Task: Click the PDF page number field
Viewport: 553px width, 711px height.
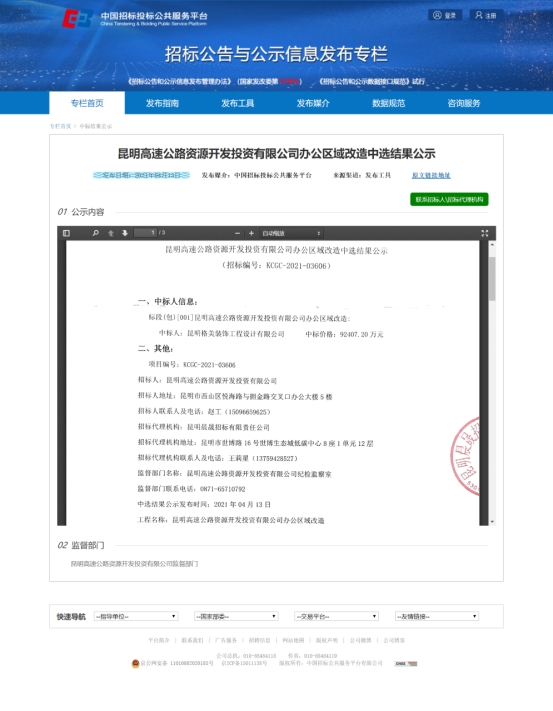Action: tap(146, 233)
